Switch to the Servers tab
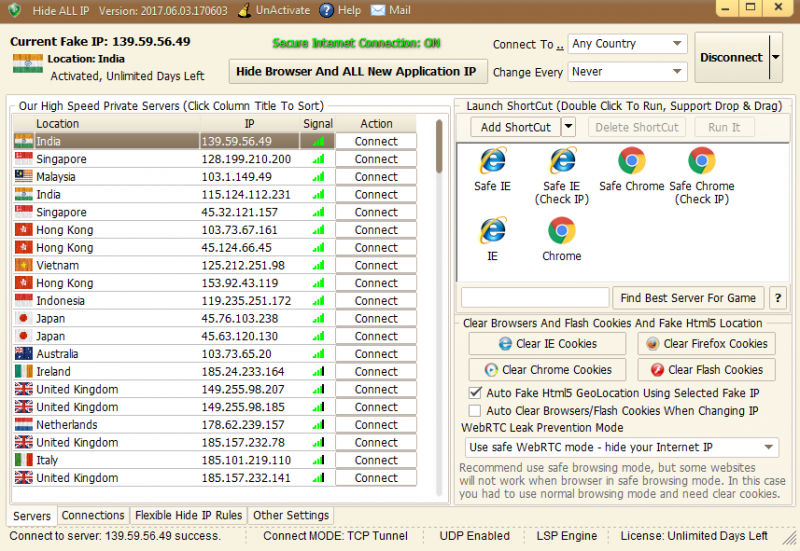800x551 pixels. click(x=32, y=516)
